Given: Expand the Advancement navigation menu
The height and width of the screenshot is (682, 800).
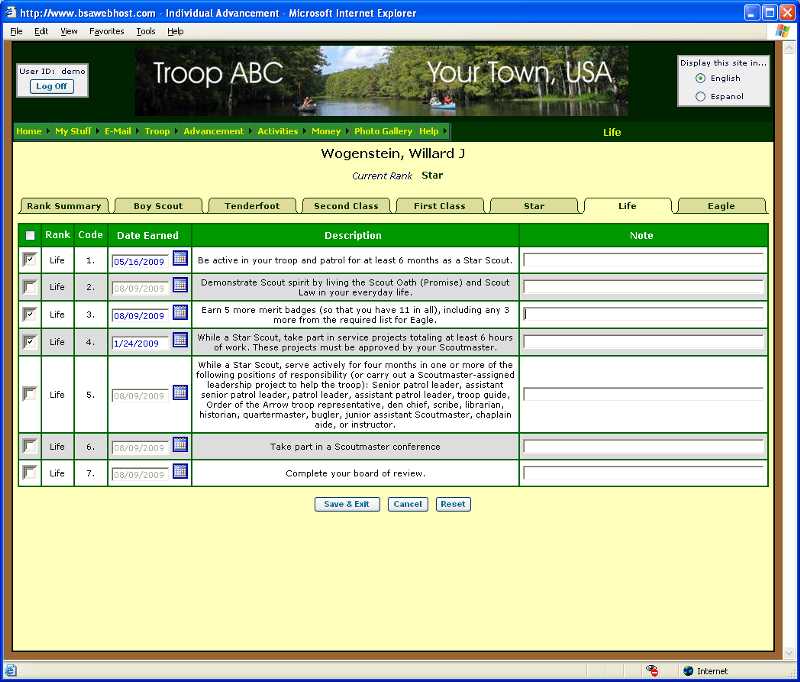Looking at the screenshot, I should tap(213, 131).
